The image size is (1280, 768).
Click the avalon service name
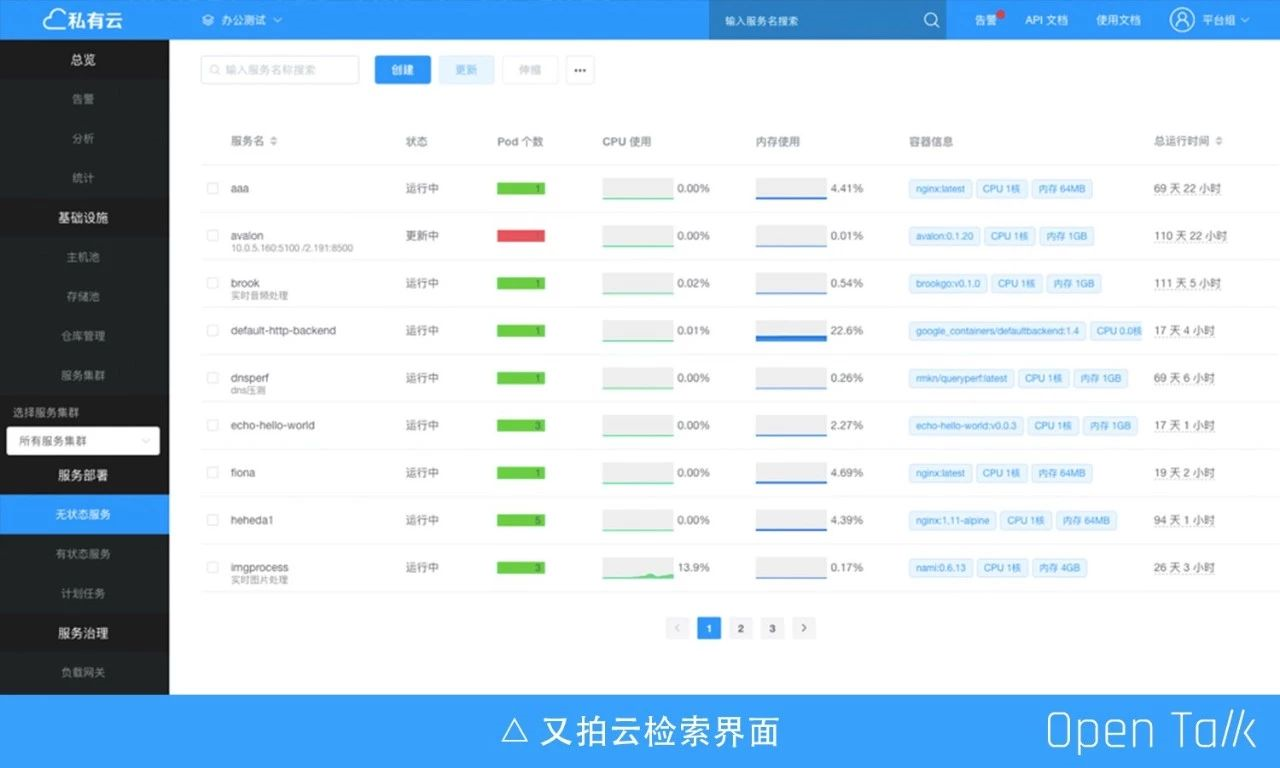[x=247, y=236]
